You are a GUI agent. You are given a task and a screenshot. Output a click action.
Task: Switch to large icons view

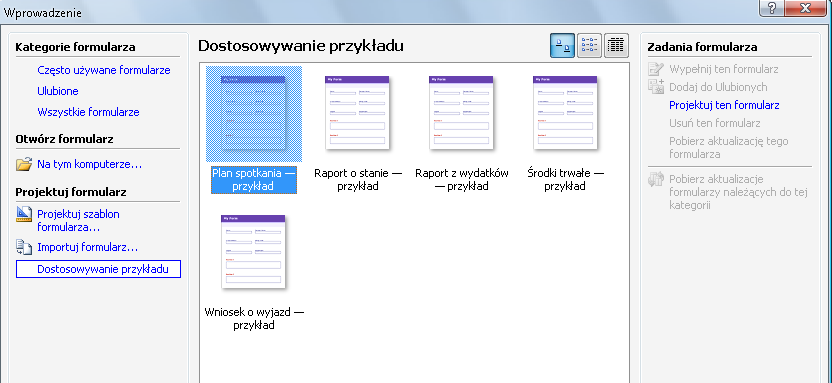[x=562, y=46]
